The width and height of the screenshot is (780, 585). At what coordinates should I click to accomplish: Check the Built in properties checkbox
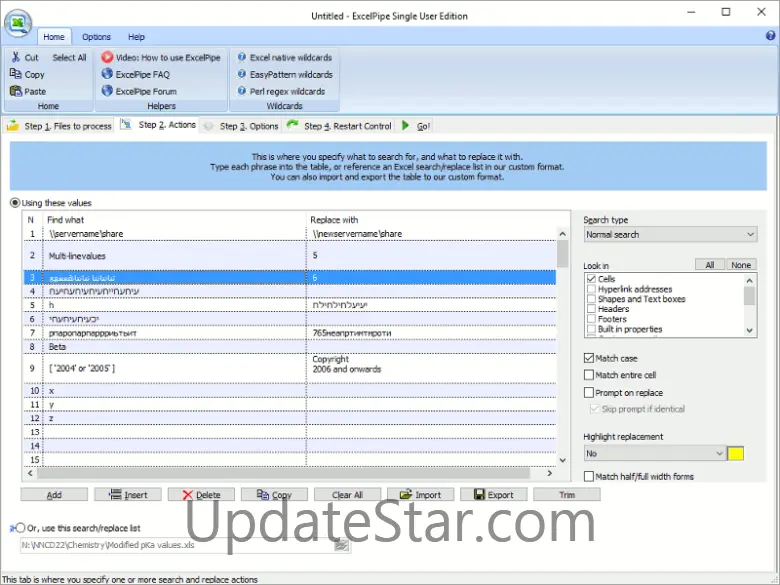(x=591, y=329)
